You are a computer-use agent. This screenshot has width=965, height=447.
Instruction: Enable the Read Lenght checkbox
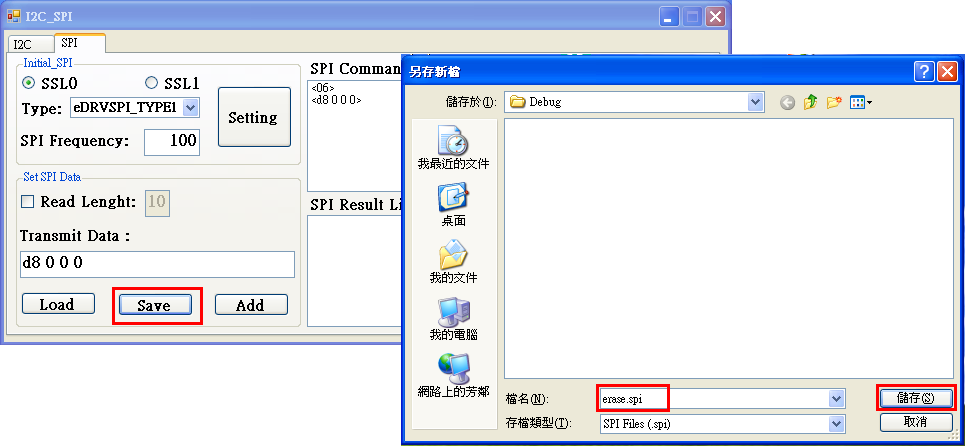point(28,201)
